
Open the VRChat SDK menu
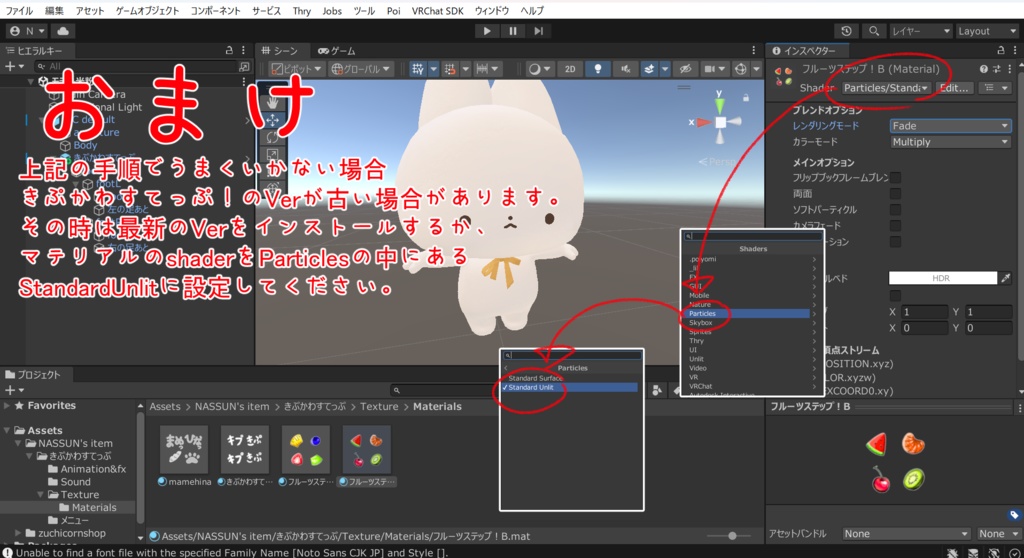pos(438,10)
